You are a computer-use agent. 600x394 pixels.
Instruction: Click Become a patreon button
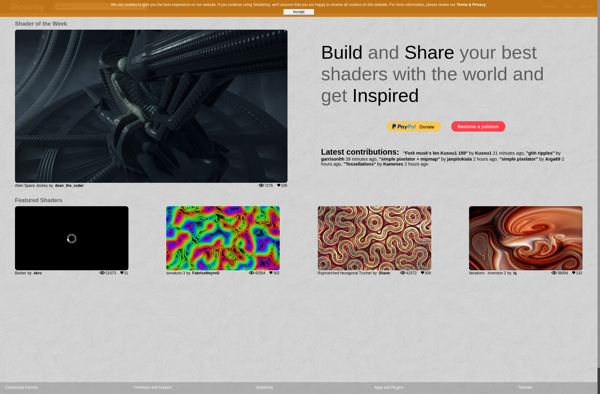coord(478,127)
